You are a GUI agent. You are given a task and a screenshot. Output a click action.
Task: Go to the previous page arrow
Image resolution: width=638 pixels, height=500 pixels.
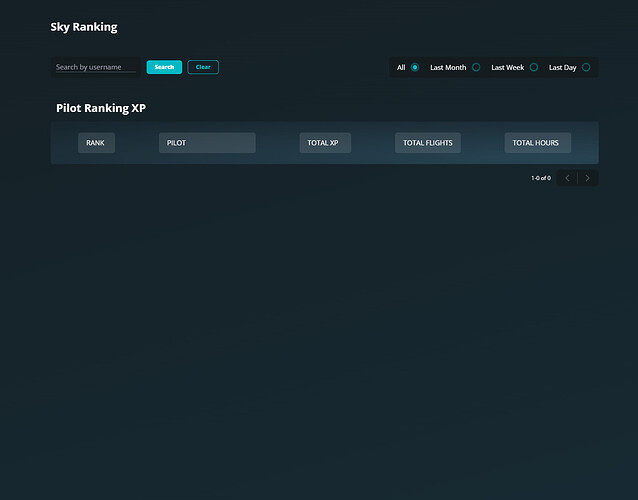point(567,178)
